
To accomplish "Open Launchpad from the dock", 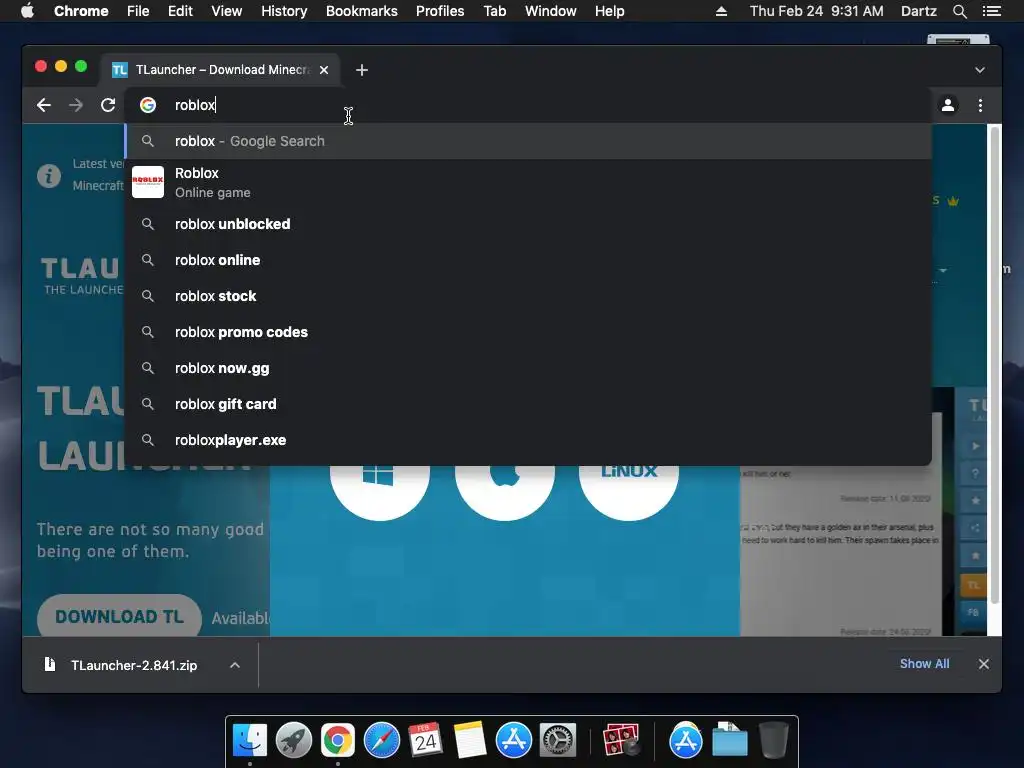I will click(294, 741).
